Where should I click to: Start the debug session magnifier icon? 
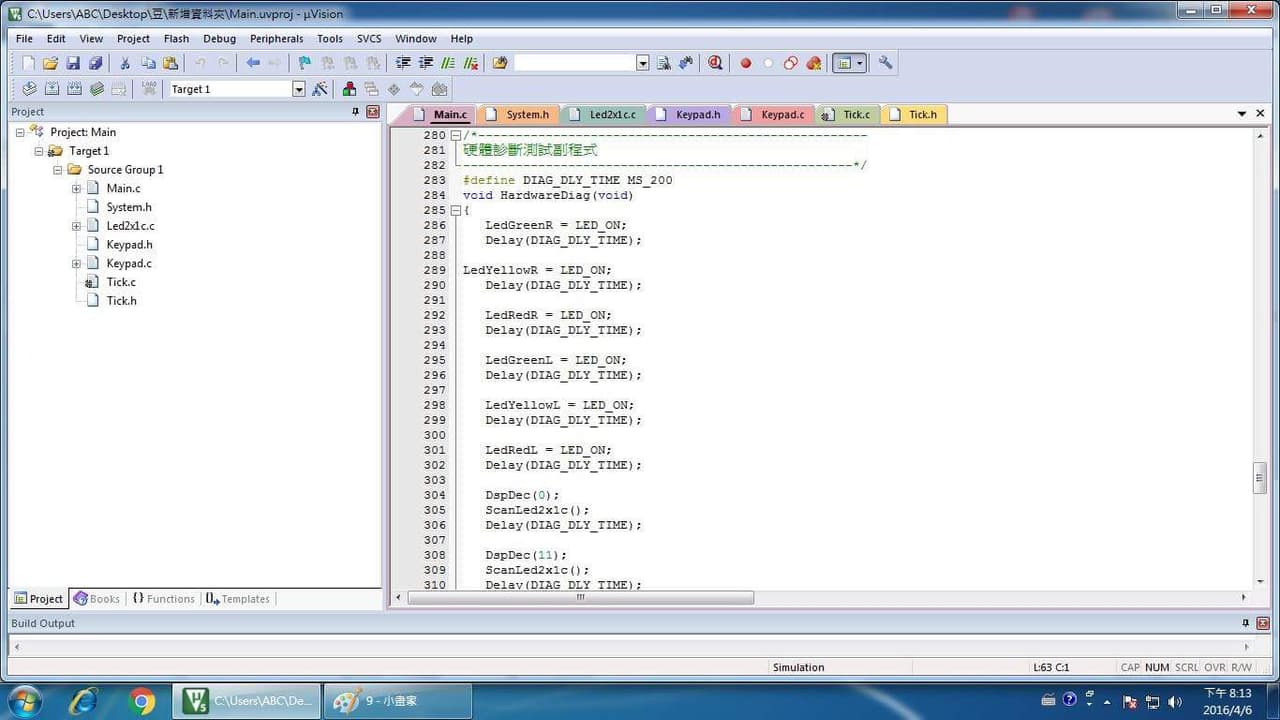coord(715,63)
